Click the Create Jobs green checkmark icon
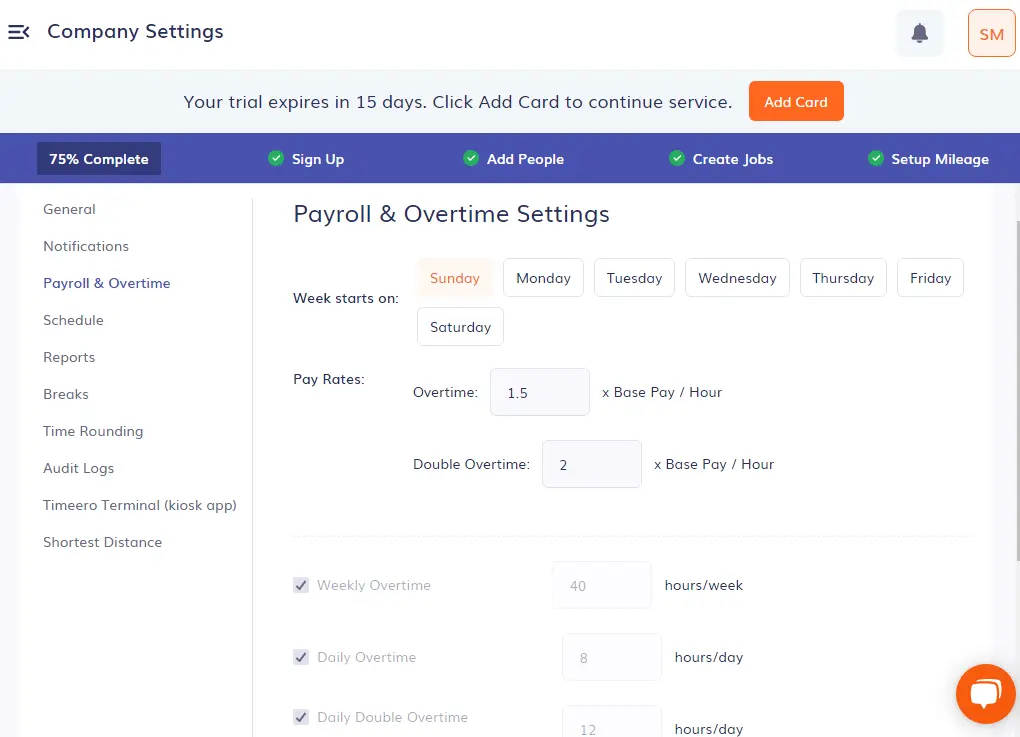 (x=677, y=158)
